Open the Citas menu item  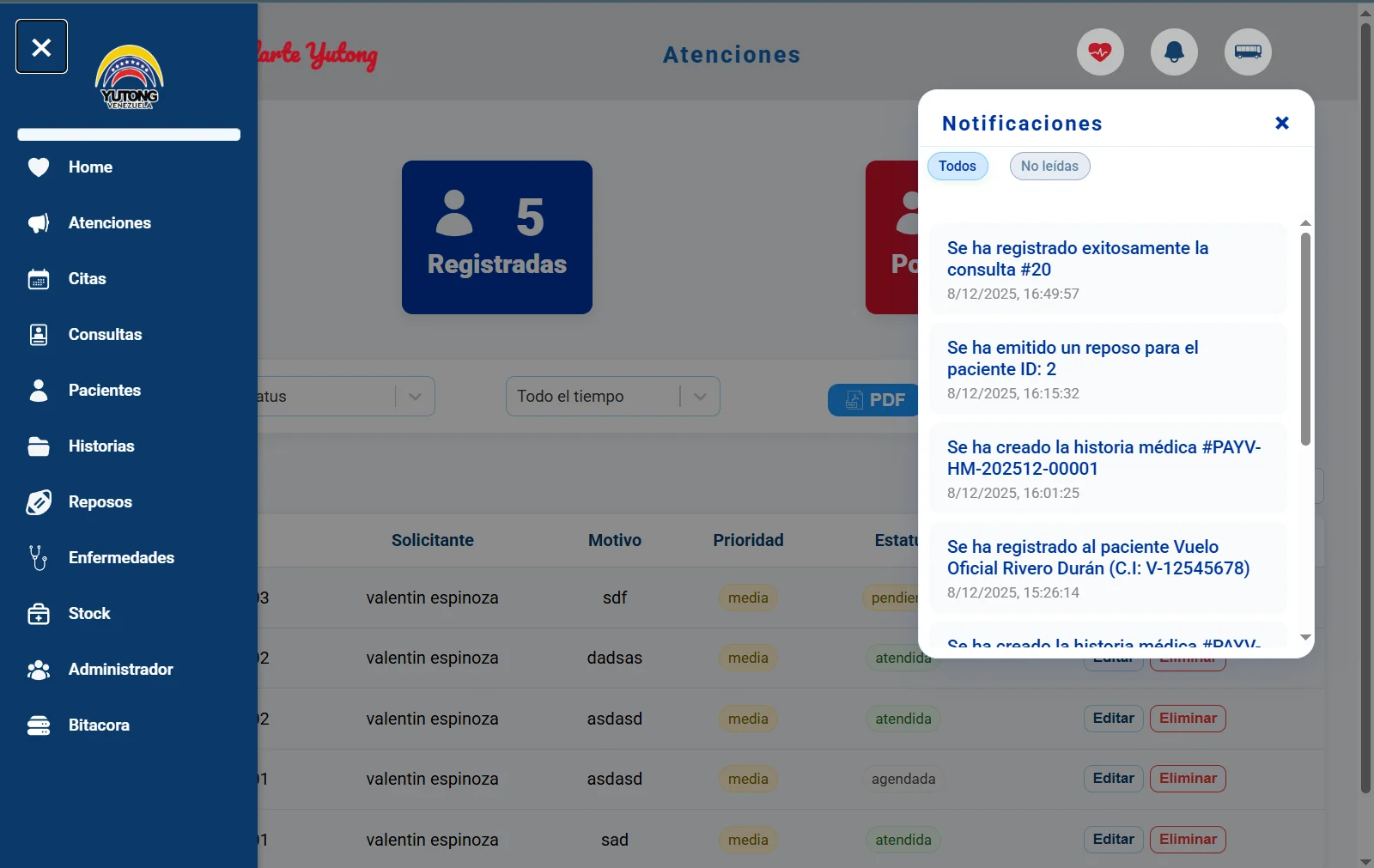pyautogui.click(x=88, y=279)
